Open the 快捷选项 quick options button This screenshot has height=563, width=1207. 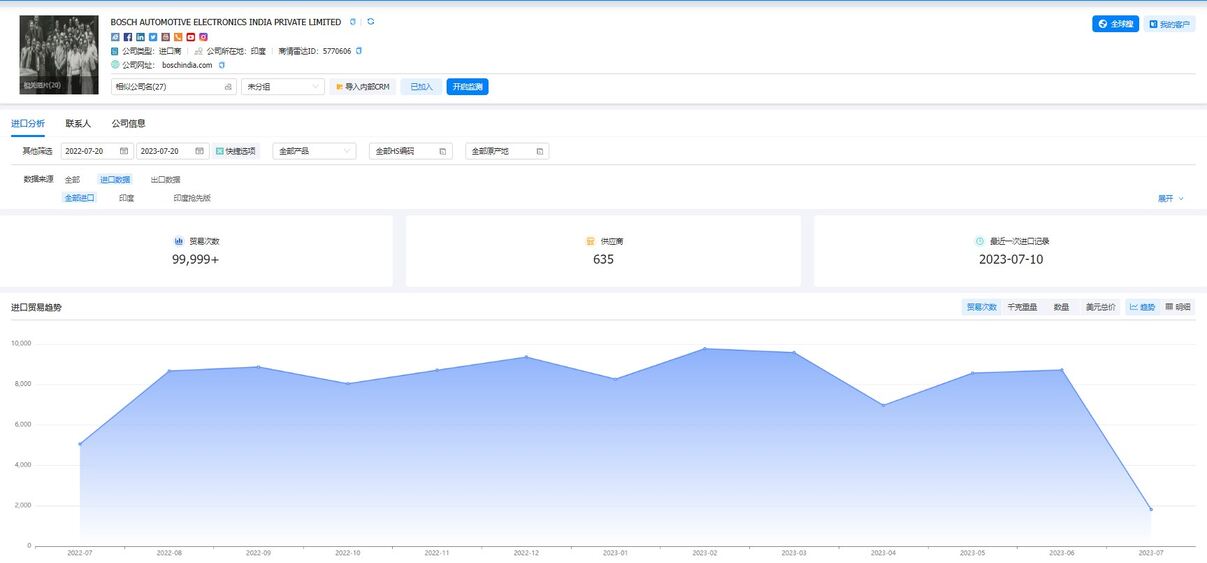[x=236, y=151]
